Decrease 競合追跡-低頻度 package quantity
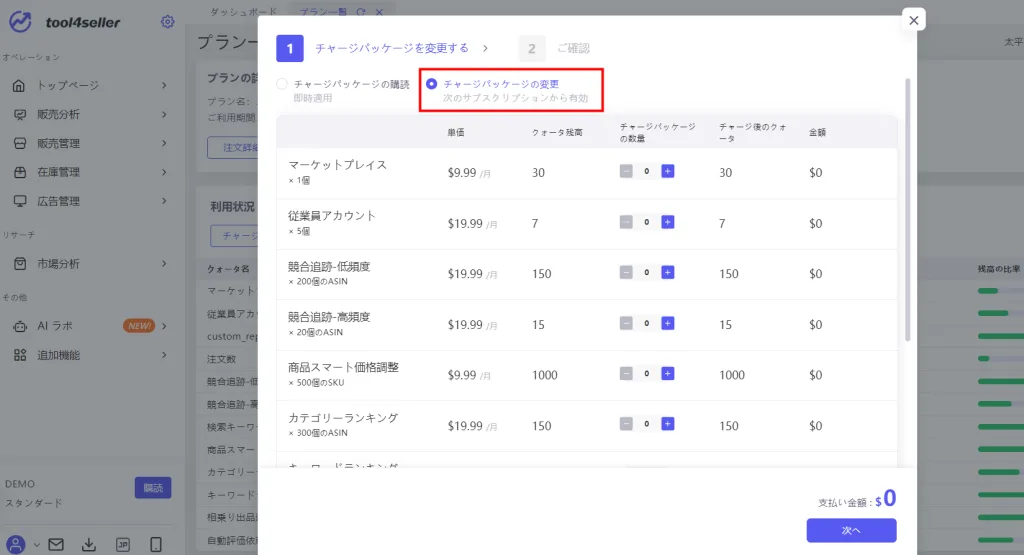This screenshot has height=555, width=1024. 626,272
